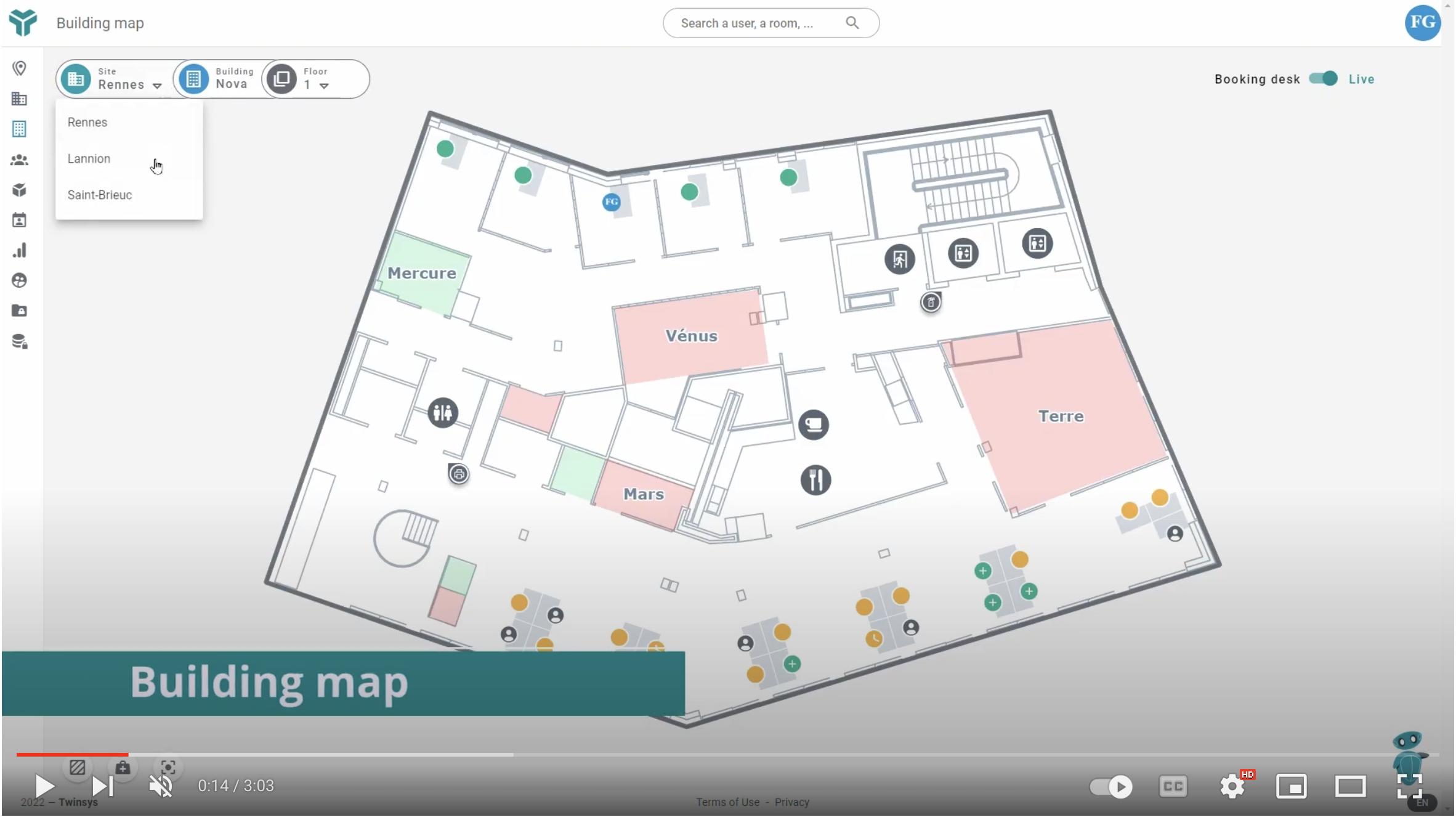Toggle the video autoplay switch
The height and width of the screenshot is (817, 1456).
tap(1111, 786)
